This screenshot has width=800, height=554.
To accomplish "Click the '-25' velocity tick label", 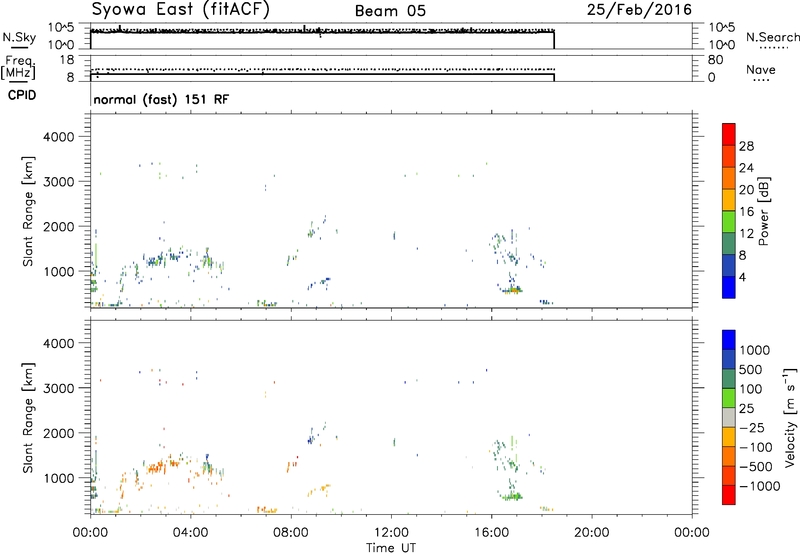I will click(x=752, y=428).
